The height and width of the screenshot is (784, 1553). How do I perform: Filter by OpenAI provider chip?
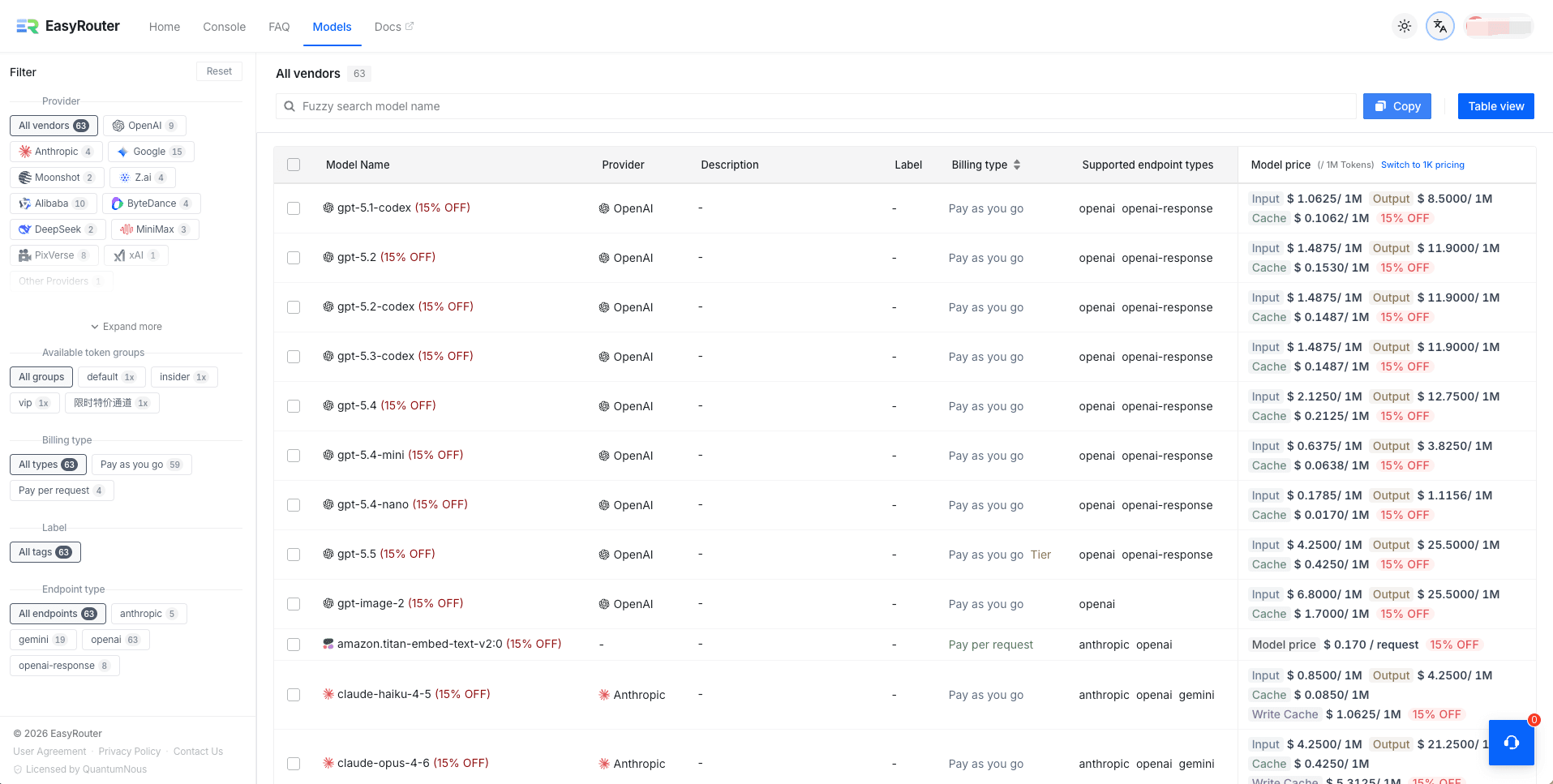point(144,126)
